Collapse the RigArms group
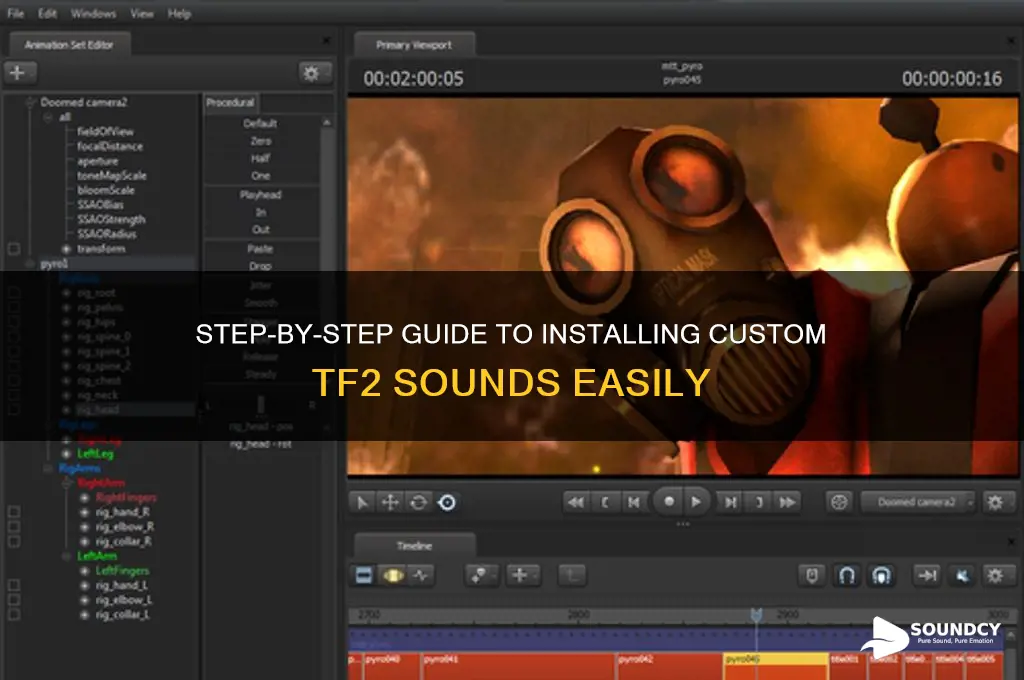The image size is (1024, 680). point(48,468)
